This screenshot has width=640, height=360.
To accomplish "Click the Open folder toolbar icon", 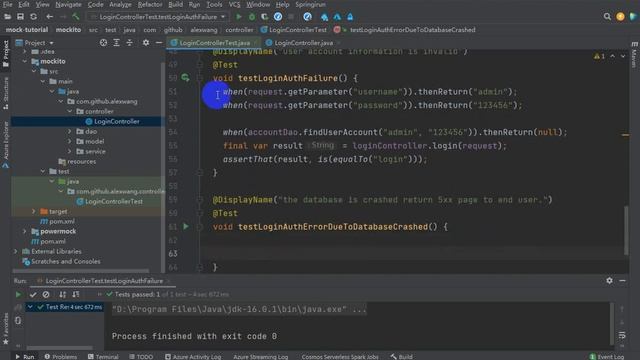I will point(7,17).
